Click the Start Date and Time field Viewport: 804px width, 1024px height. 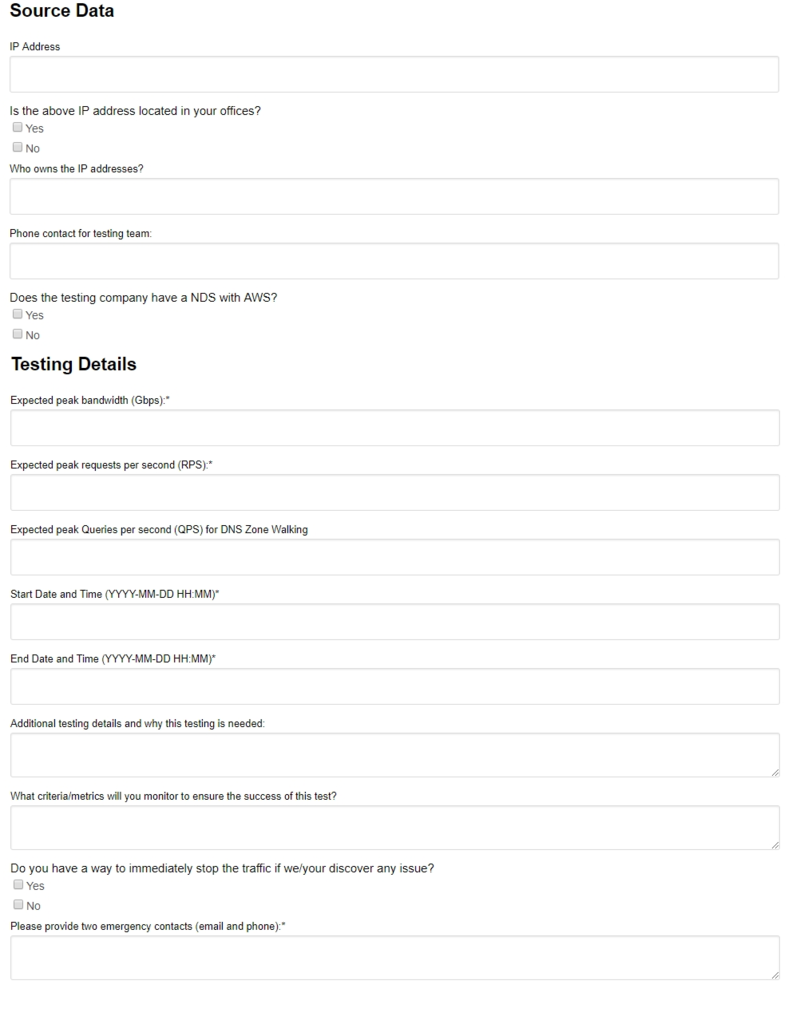[x=394, y=622]
